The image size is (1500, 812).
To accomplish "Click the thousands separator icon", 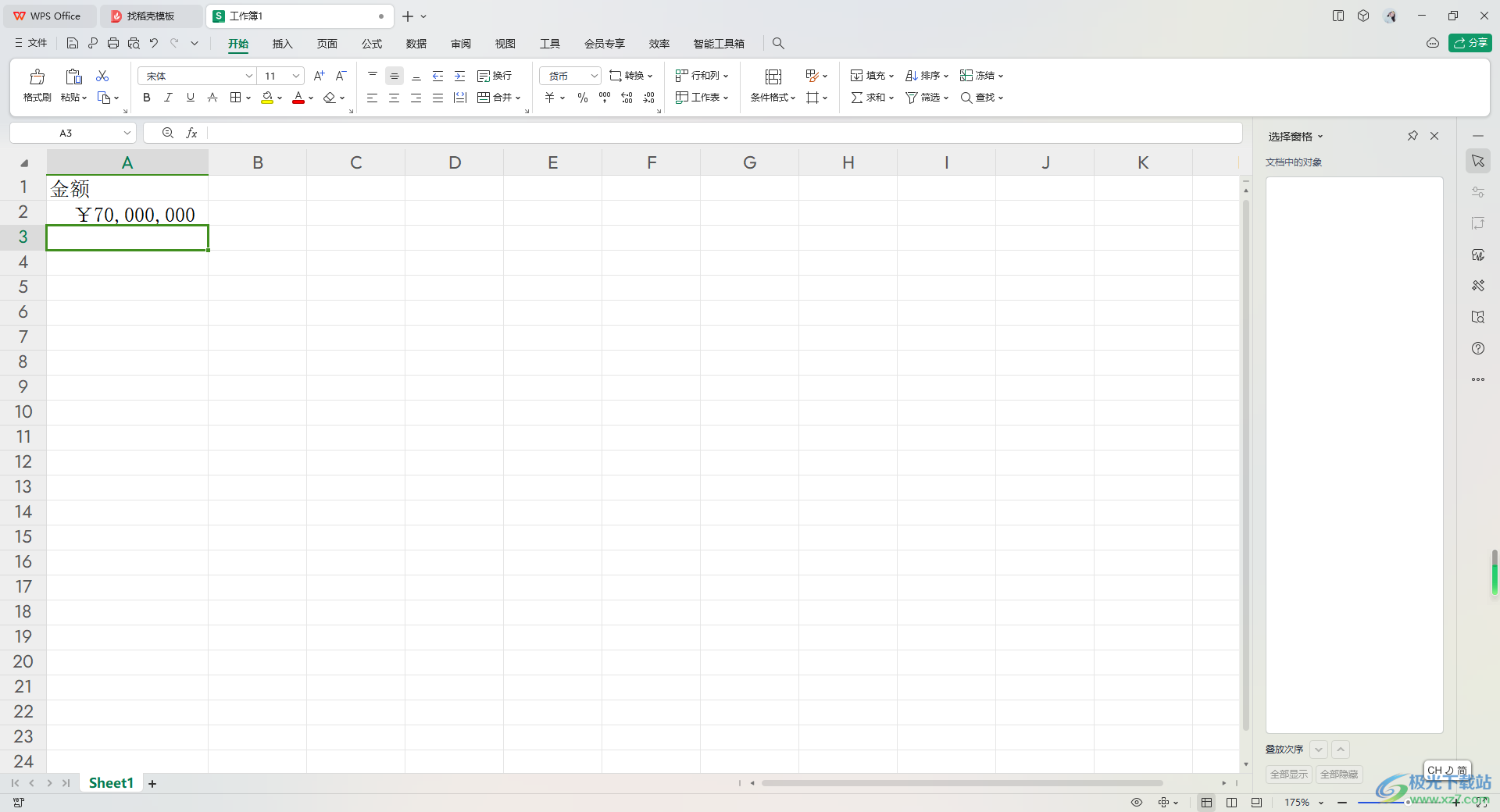I will point(605,98).
